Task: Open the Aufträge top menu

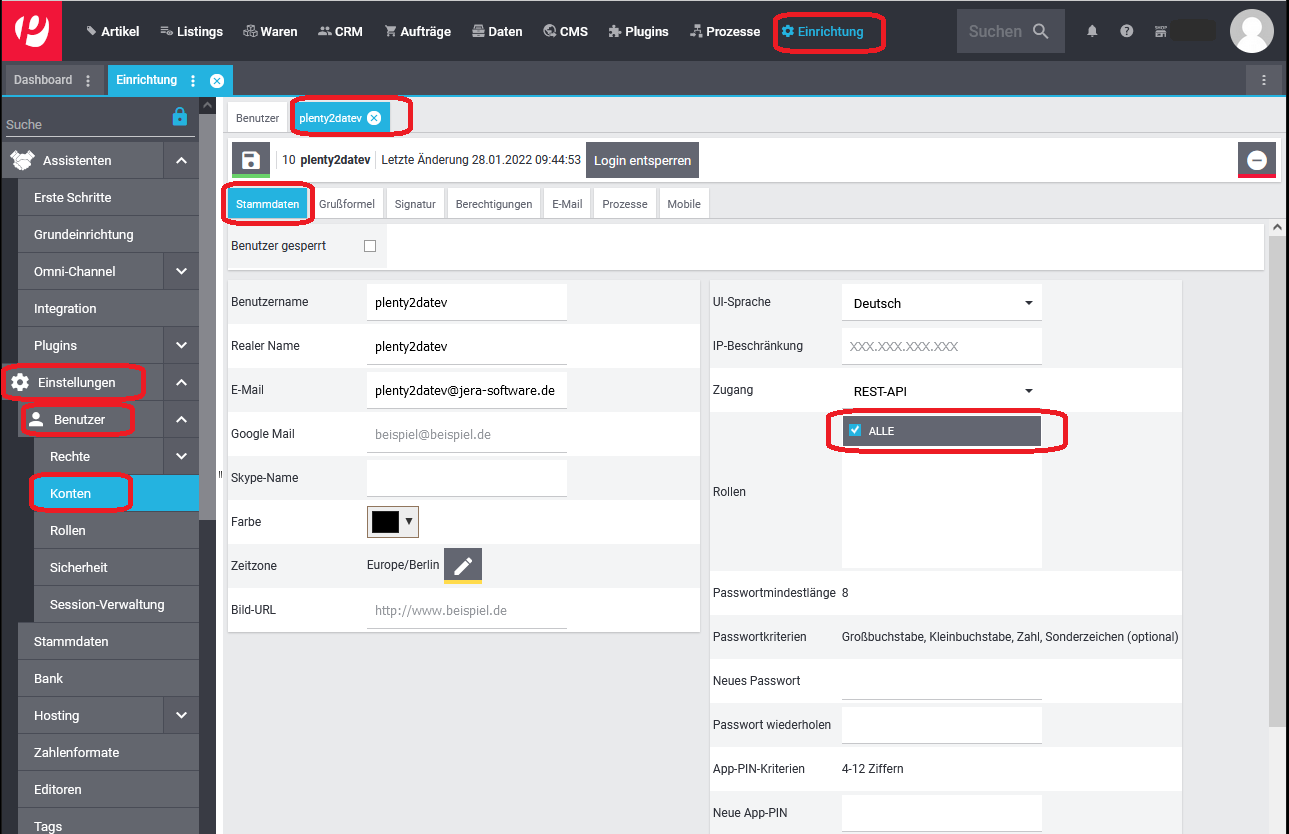Action: click(x=420, y=31)
